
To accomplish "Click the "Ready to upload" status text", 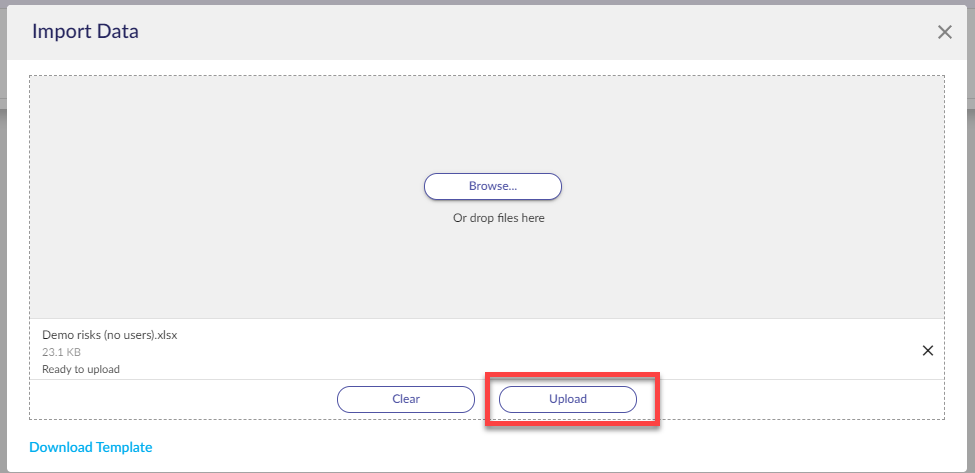I will (x=81, y=369).
